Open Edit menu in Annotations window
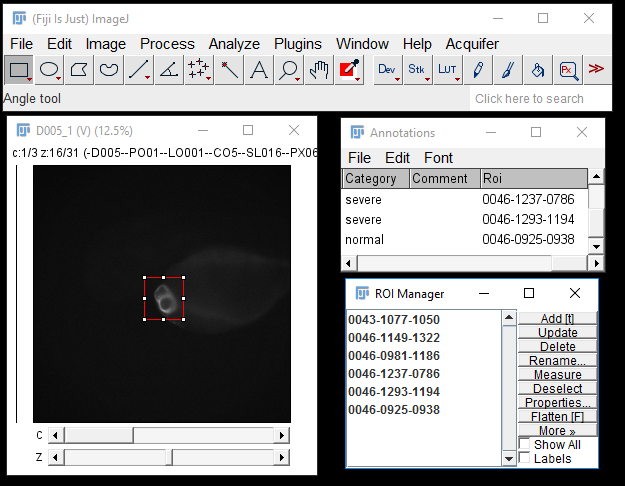625x486 pixels. tap(397, 158)
